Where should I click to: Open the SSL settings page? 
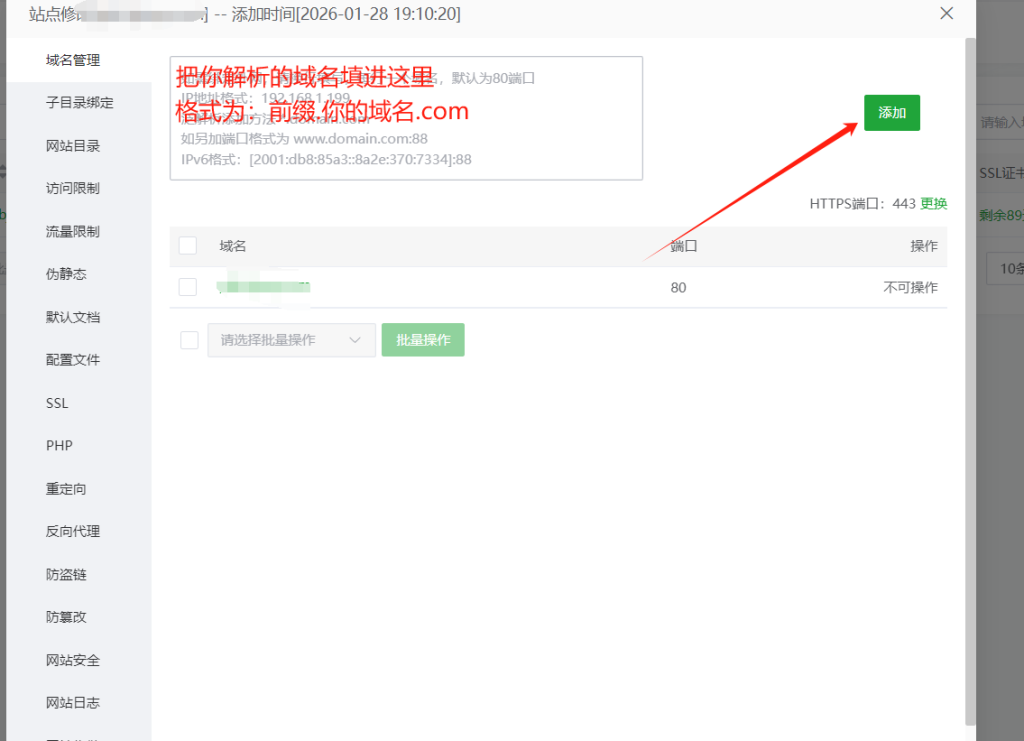click(x=56, y=403)
